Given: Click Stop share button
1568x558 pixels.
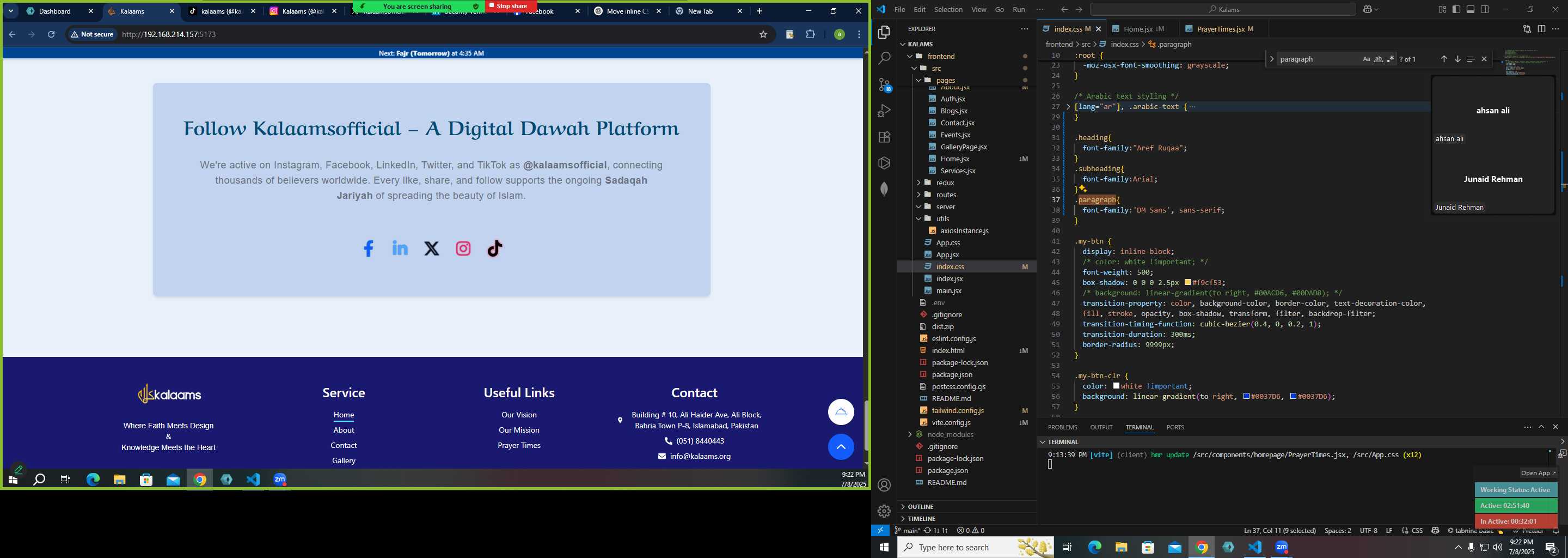Looking at the screenshot, I should pyautogui.click(x=511, y=6).
